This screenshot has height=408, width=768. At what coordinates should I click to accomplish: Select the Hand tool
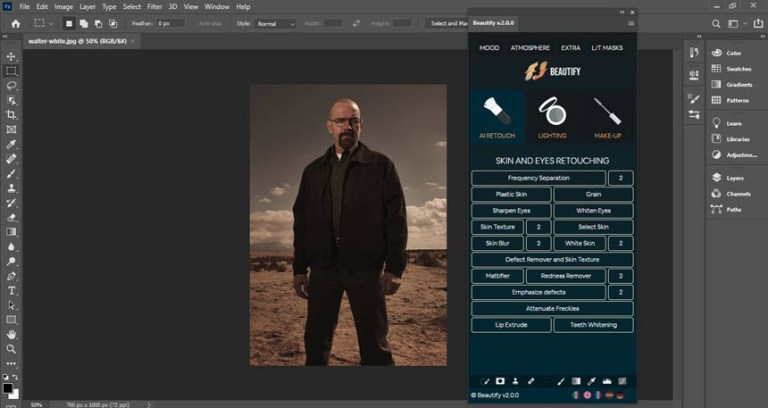point(11,335)
